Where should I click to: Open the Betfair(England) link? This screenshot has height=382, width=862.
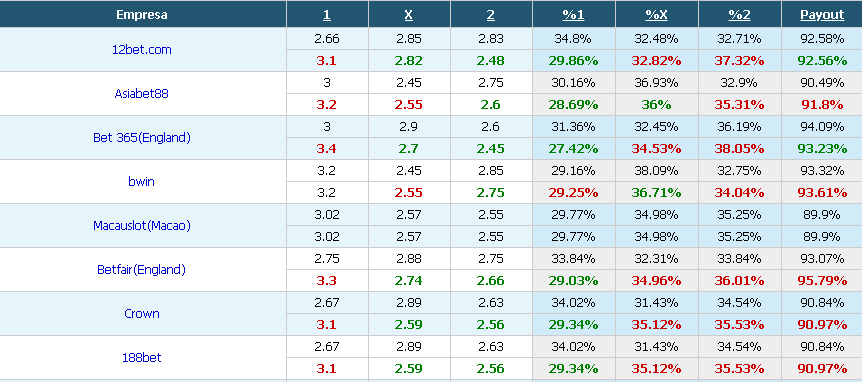[x=141, y=269]
